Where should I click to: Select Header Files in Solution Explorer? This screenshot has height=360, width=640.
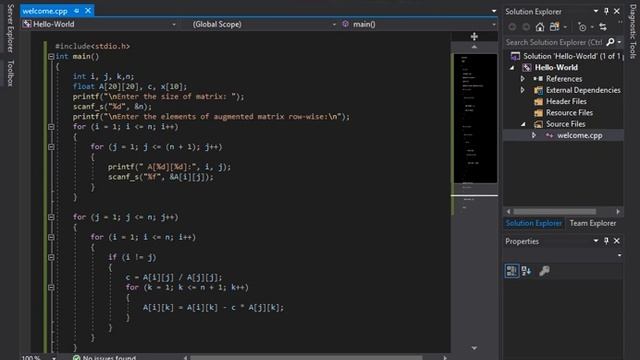pyautogui.click(x=566, y=102)
